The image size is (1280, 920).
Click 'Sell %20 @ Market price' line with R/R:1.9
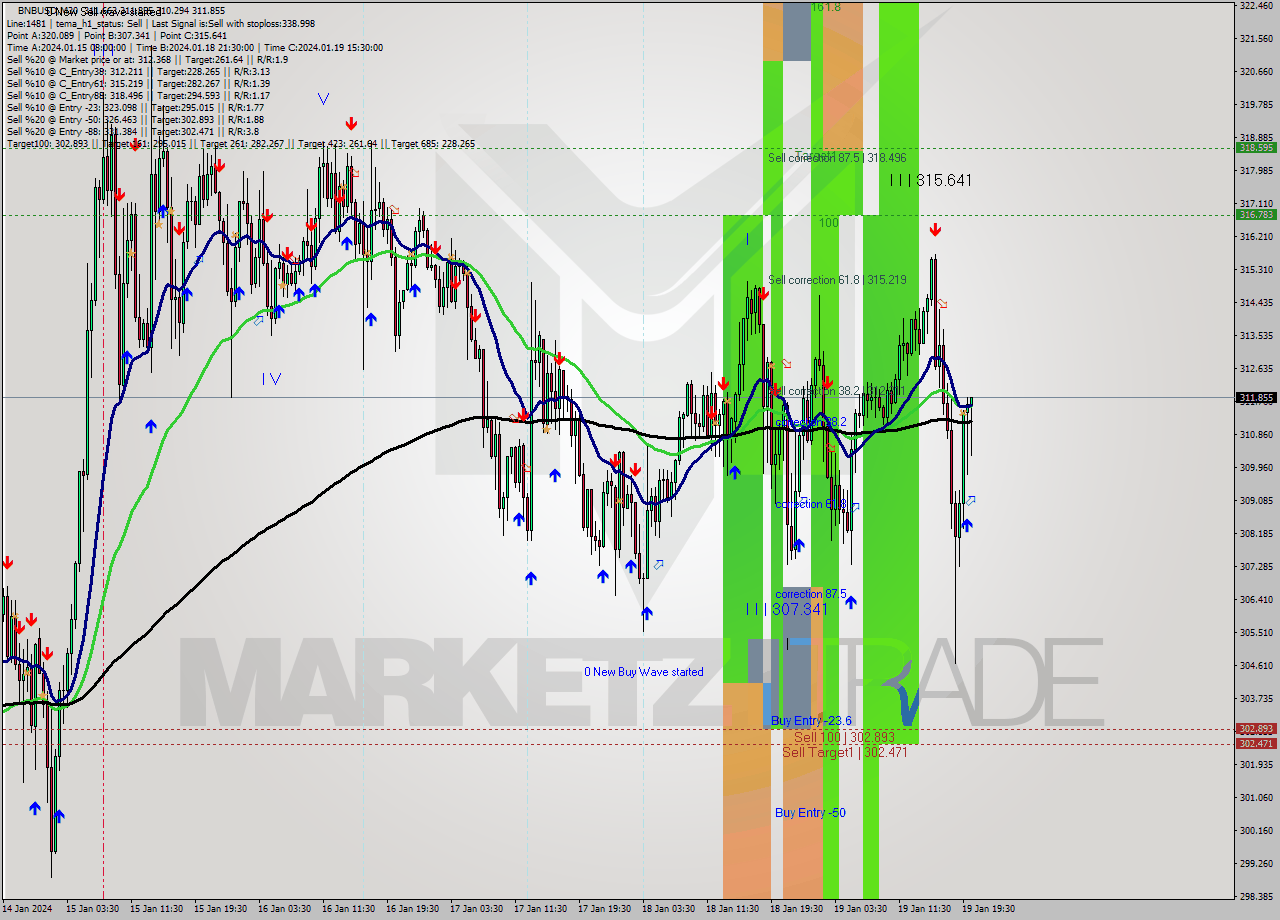click(147, 59)
